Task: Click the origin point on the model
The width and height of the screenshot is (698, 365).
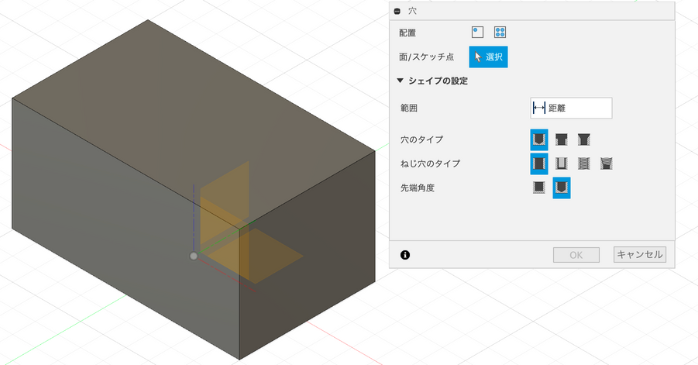Action: [x=194, y=256]
